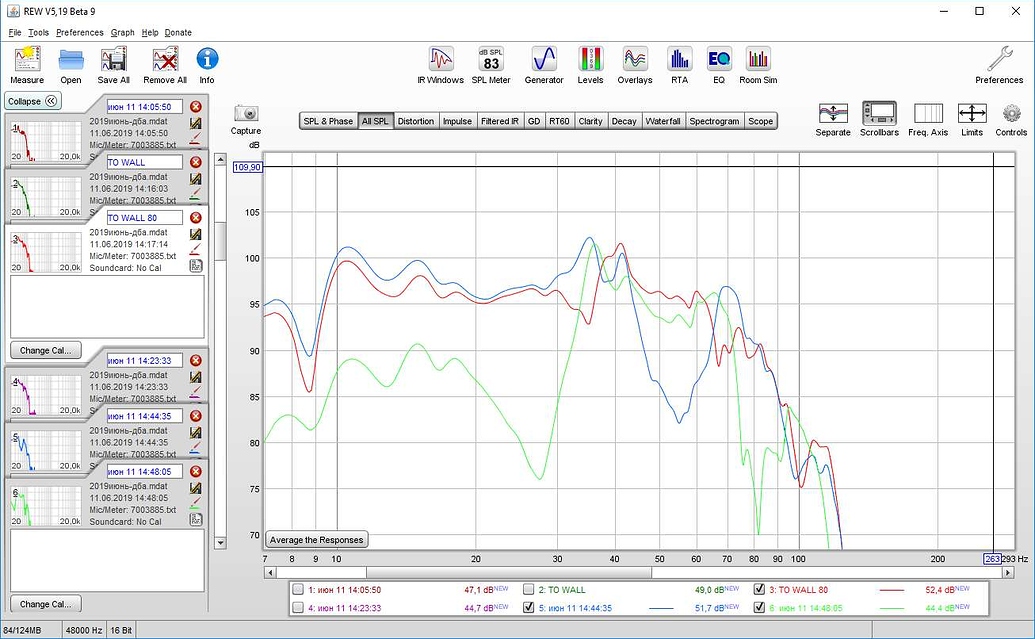
Task: Collapse the measurements side panel
Action: pyautogui.click(x=33, y=101)
